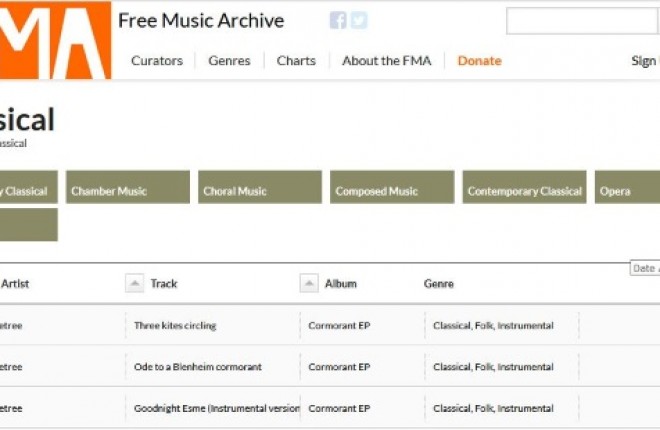Sort by Track using arrow icon
The width and height of the screenshot is (660, 430).
135,284
